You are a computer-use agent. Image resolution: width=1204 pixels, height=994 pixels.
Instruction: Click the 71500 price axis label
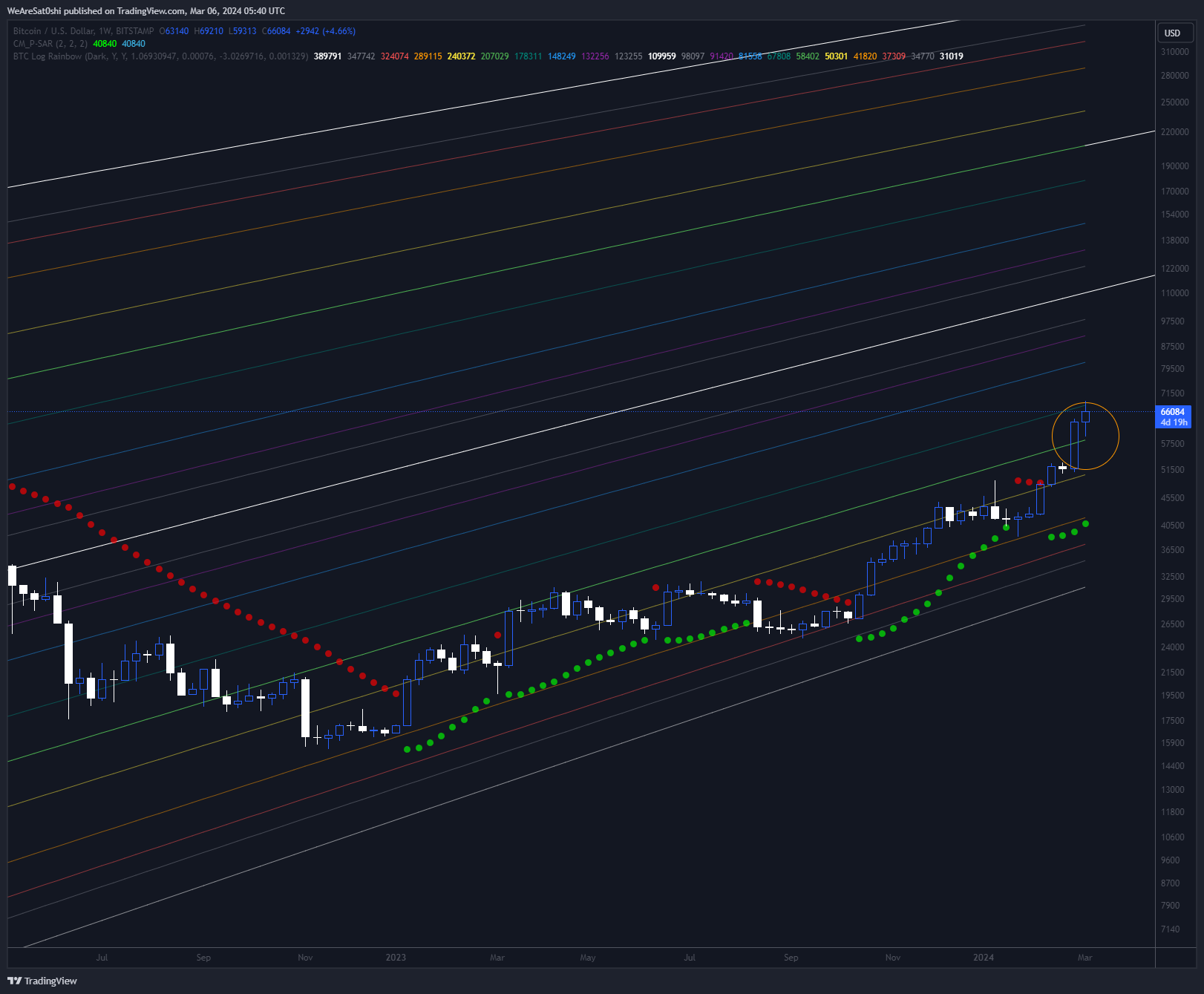[1173, 393]
